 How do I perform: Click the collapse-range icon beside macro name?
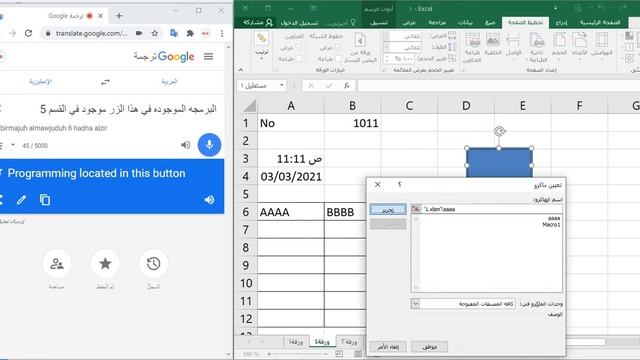pos(416,209)
